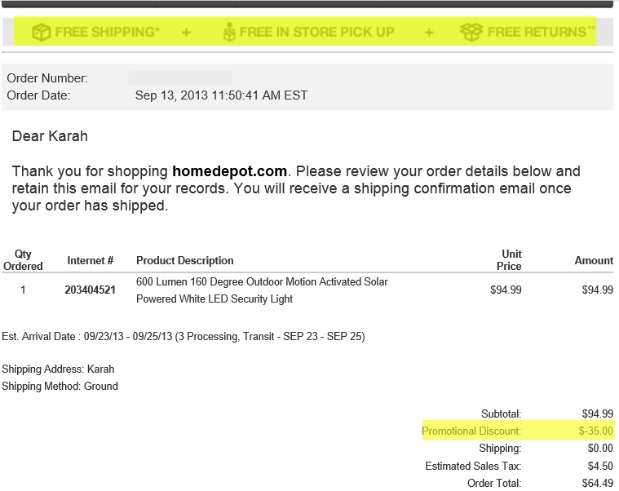Click the Unit Price column header
Screen dimensions: 619x491
509,260
